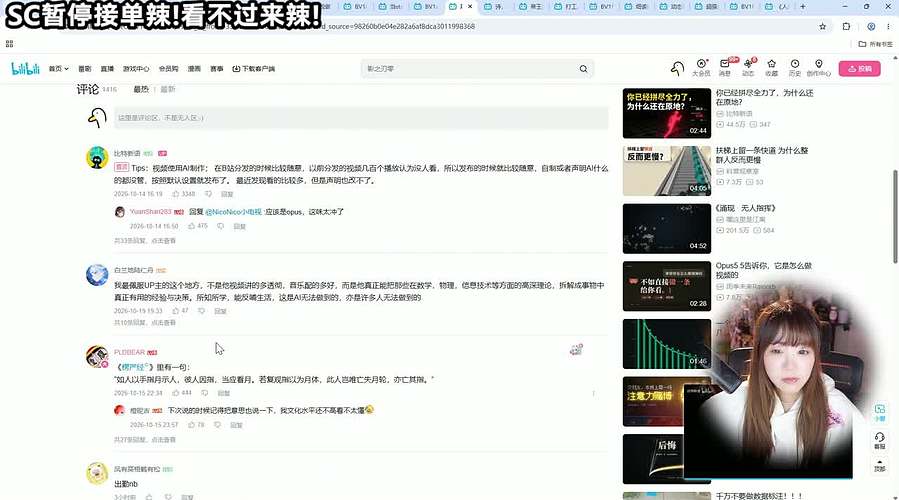Like the 出勤nb comment
This screenshot has height=500, width=899.
149,497
